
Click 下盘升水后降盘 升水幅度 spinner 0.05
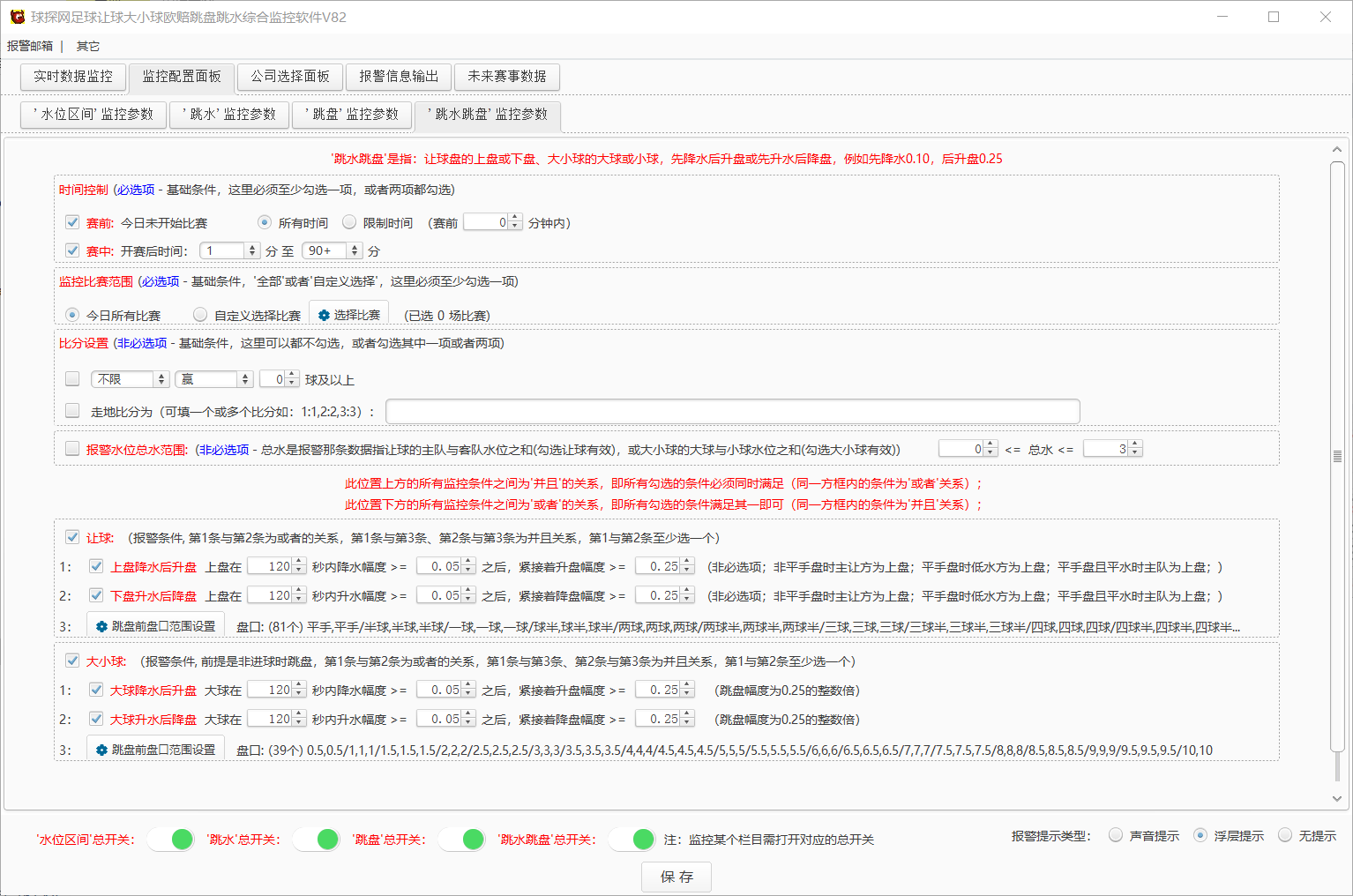click(x=446, y=595)
